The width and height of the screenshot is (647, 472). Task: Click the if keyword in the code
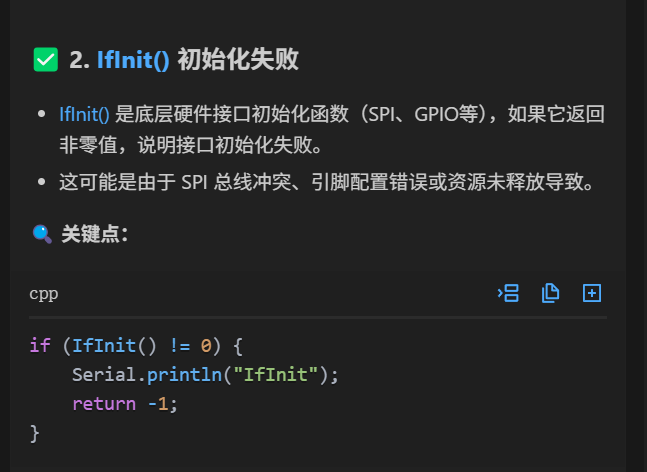(40, 346)
